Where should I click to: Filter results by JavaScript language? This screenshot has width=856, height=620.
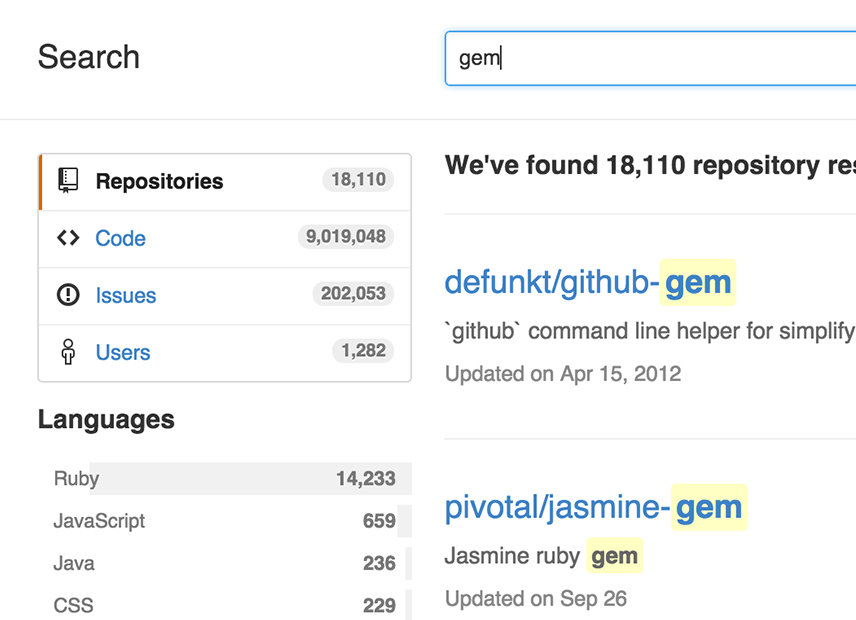(x=224, y=521)
